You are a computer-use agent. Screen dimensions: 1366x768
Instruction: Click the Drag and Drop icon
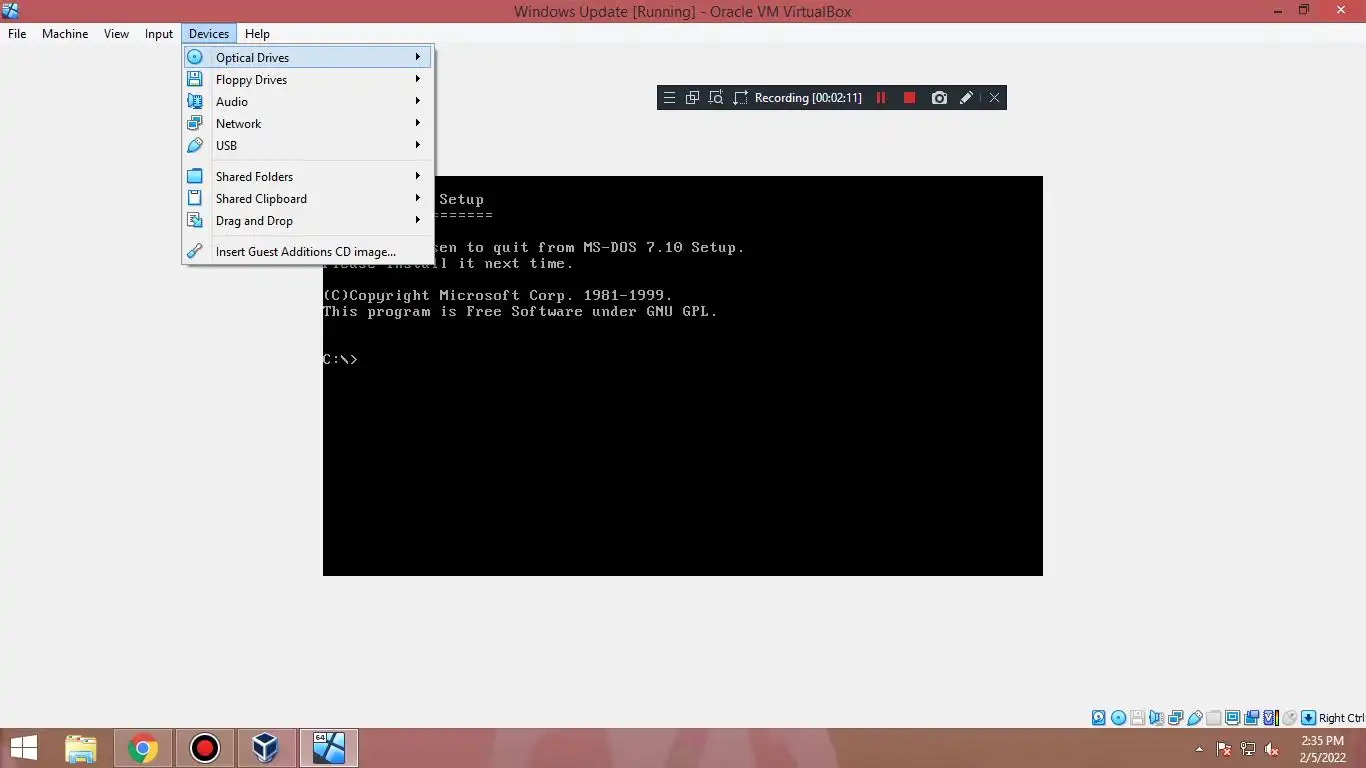coord(195,220)
